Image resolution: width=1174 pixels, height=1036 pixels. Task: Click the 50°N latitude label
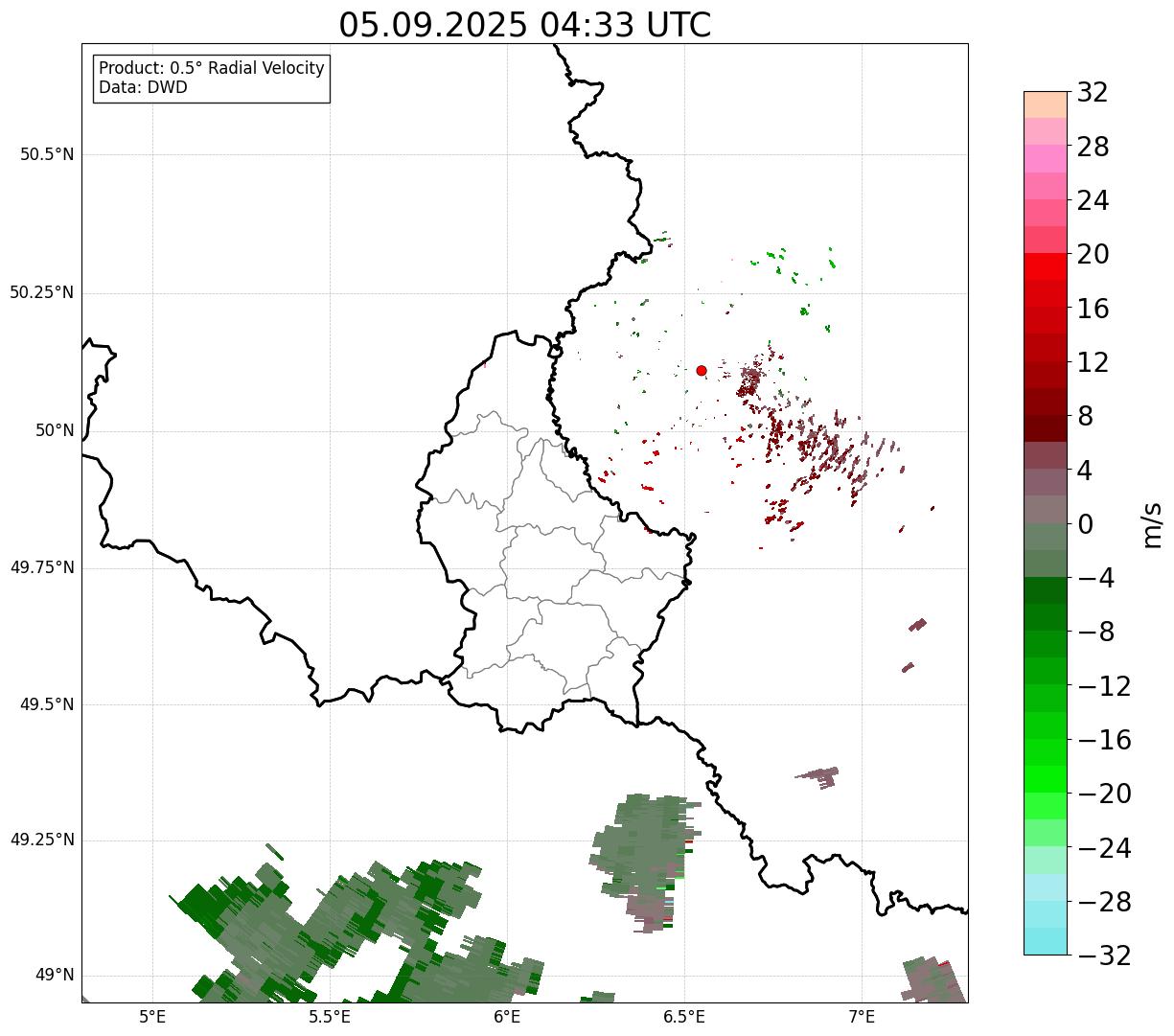pos(54,430)
